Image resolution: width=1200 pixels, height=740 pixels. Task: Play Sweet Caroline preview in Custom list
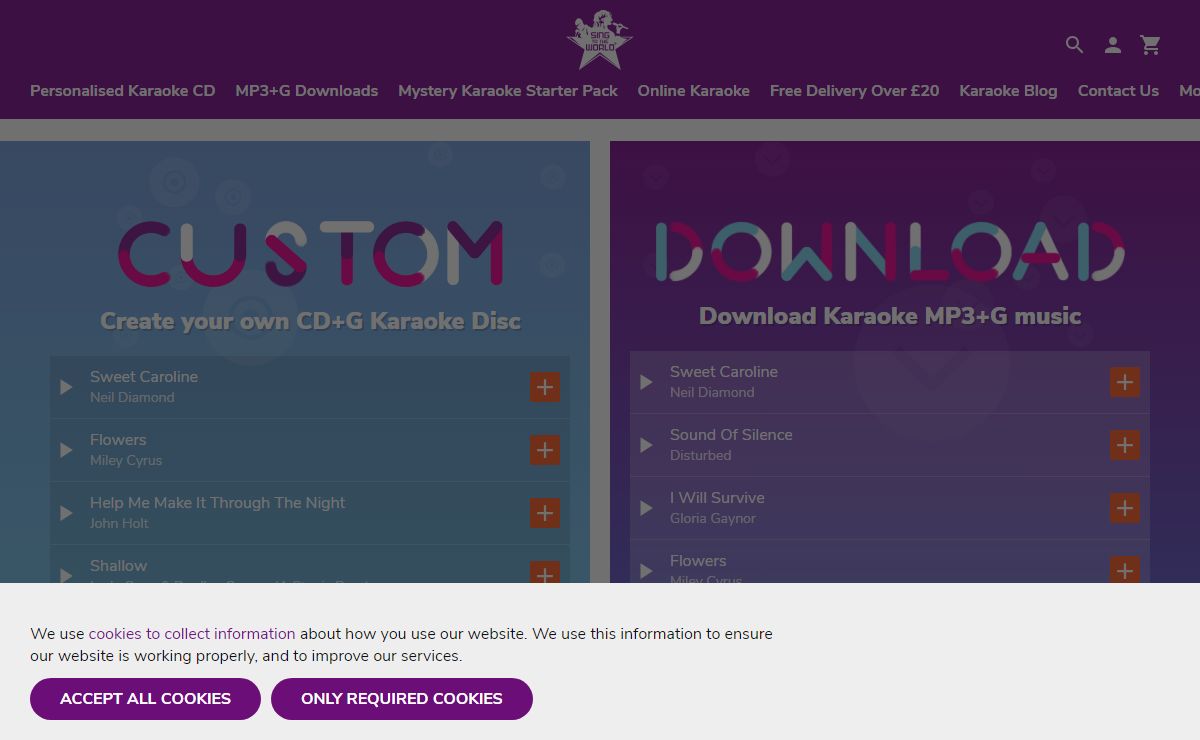[66, 387]
